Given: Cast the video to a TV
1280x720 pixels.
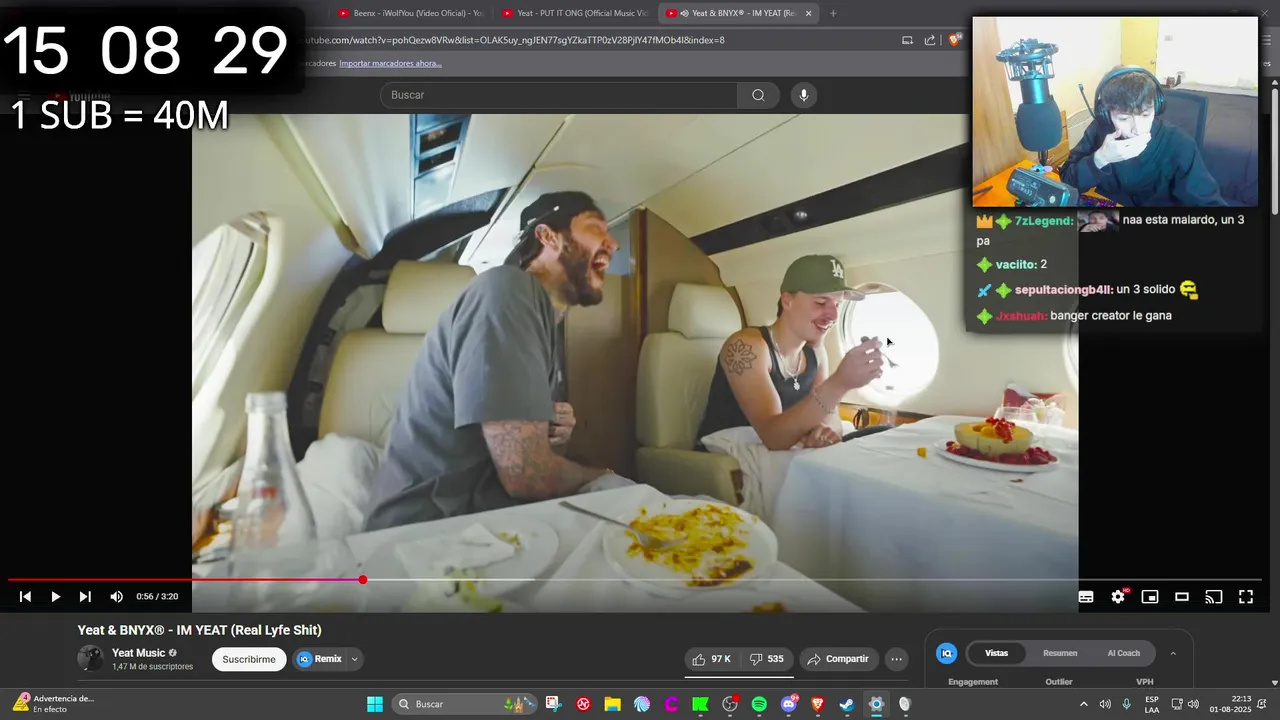Looking at the screenshot, I should [x=1214, y=597].
